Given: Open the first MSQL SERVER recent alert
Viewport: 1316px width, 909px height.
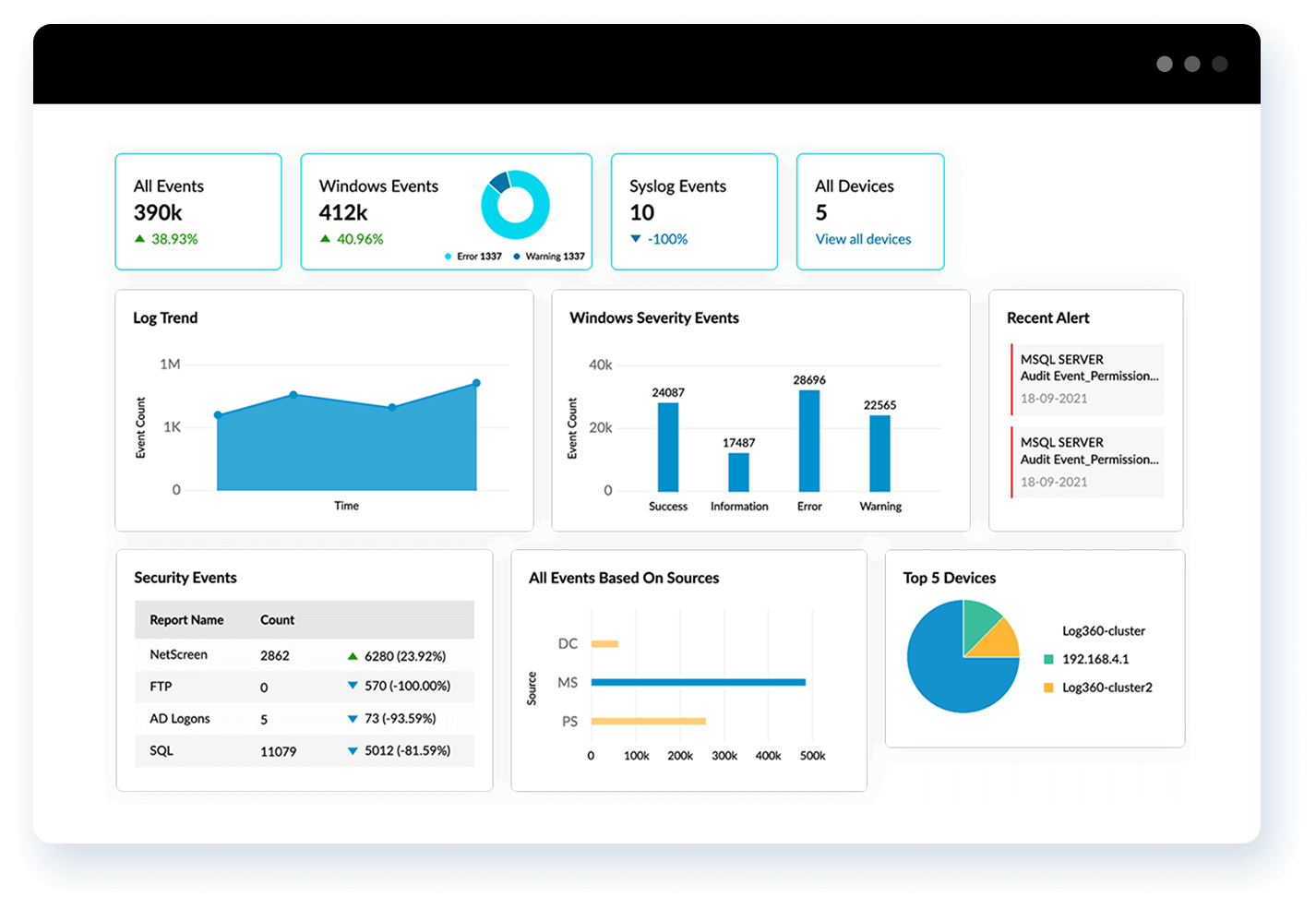Looking at the screenshot, I should pos(1087,378).
